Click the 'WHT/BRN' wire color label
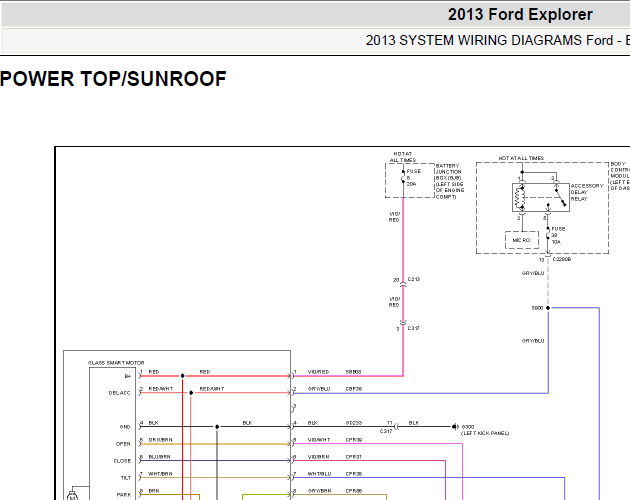Screen dimensions: 630x500 click(160, 474)
